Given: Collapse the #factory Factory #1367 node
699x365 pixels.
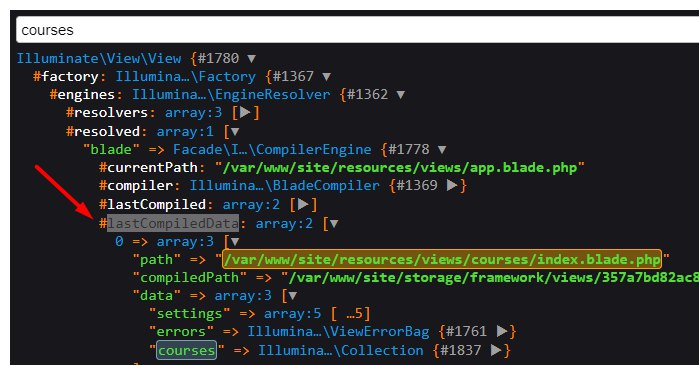Looking at the screenshot, I should tap(326, 77).
